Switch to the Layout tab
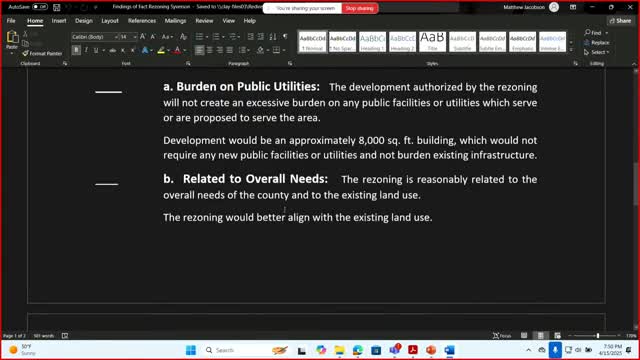The image size is (640, 360). pyautogui.click(x=110, y=21)
